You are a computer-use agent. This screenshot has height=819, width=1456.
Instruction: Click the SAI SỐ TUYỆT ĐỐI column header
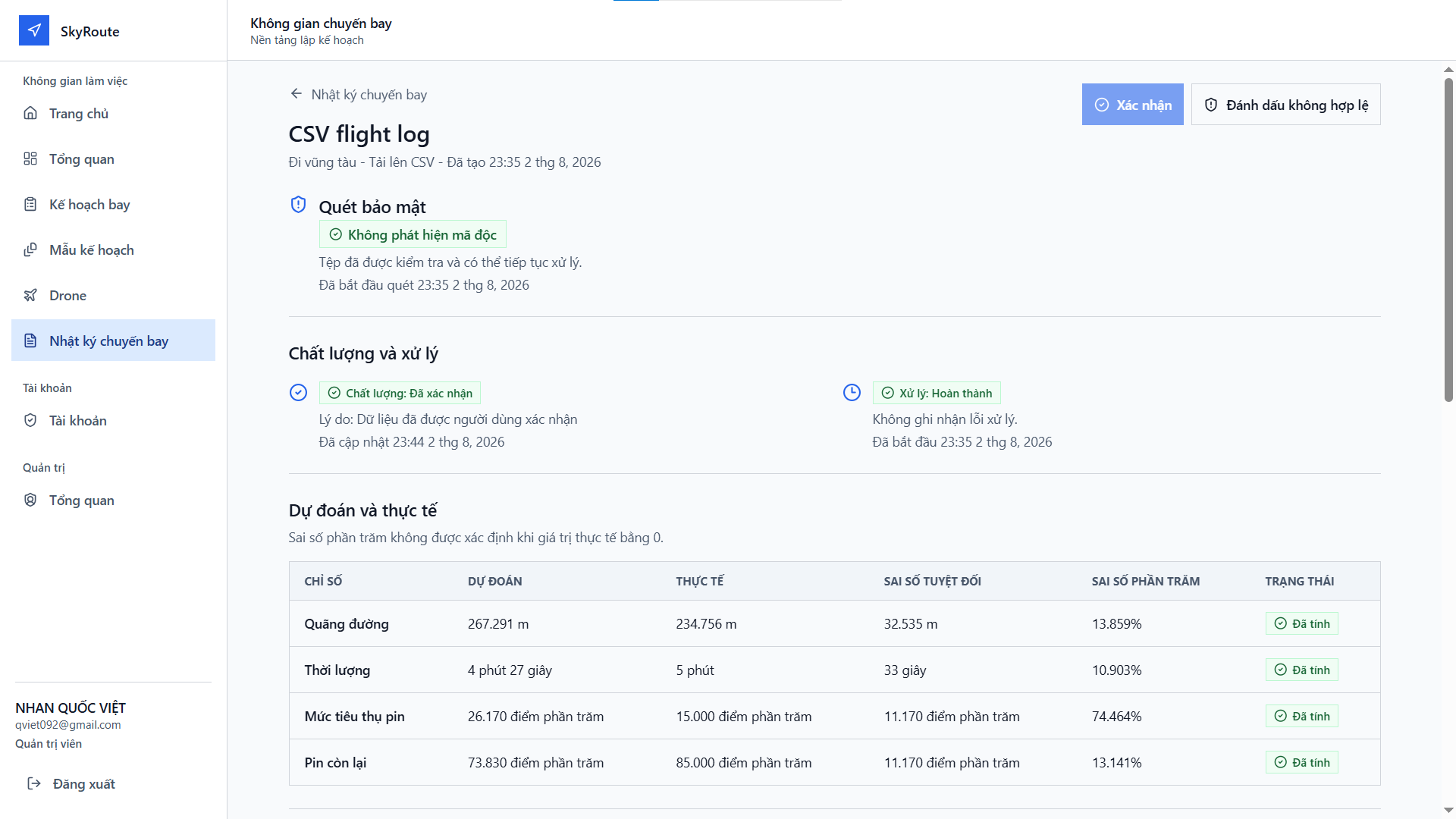pos(932,581)
